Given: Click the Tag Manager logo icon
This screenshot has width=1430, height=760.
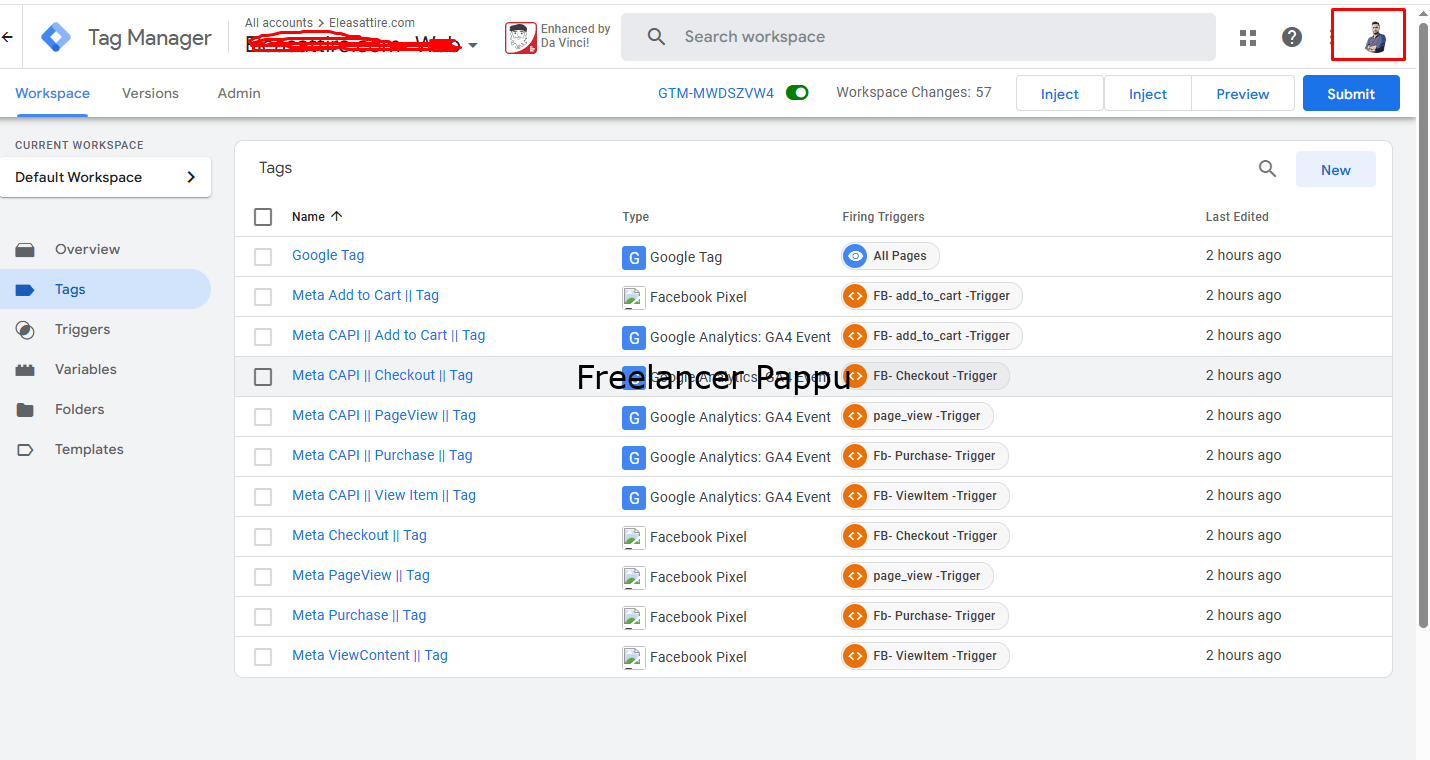Looking at the screenshot, I should click(56, 38).
